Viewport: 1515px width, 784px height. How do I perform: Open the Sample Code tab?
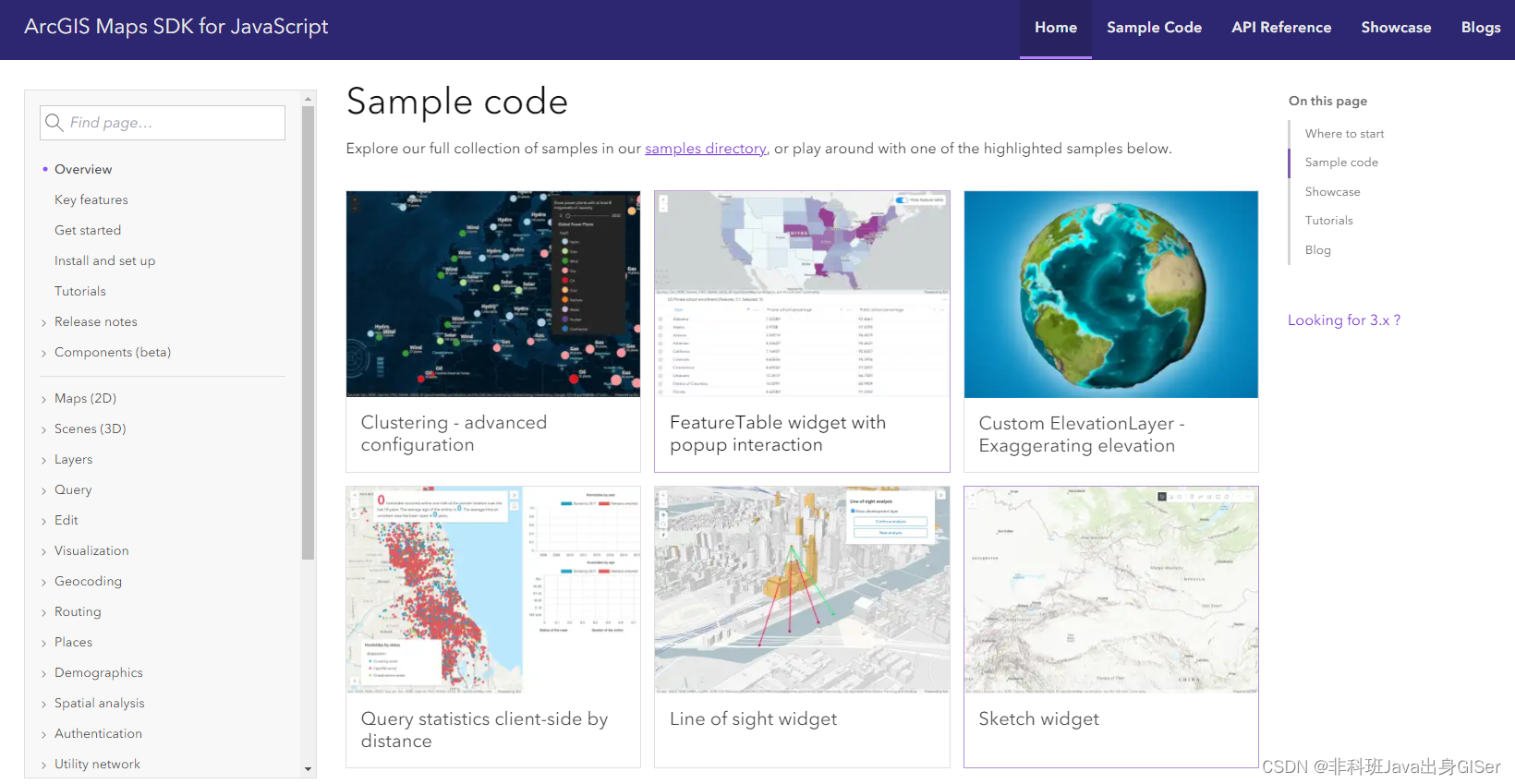[1154, 28]
